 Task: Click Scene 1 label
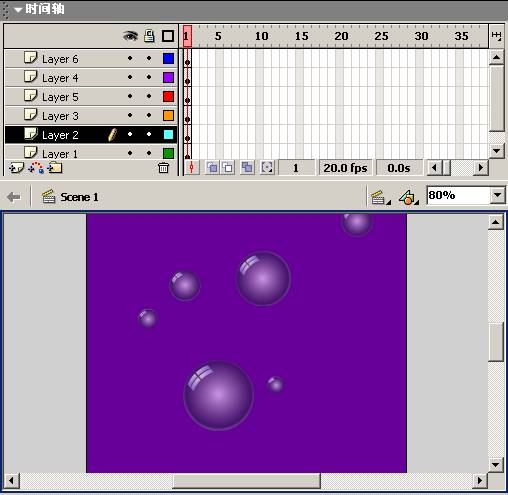tap(79, 197)
